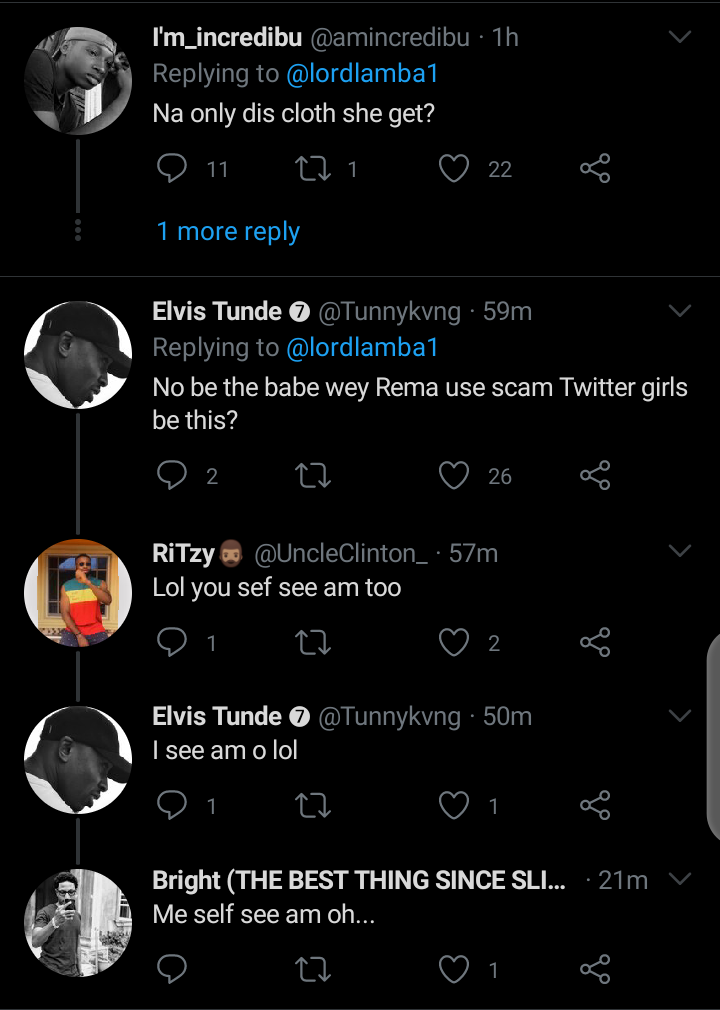Like the tweet with 22 likes
Viewport: 720px width, 1010px height.
455,168
